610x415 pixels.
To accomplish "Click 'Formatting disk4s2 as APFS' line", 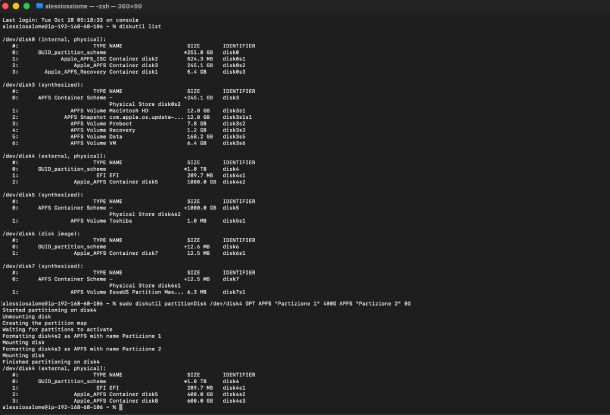I will tap(82, 336).
